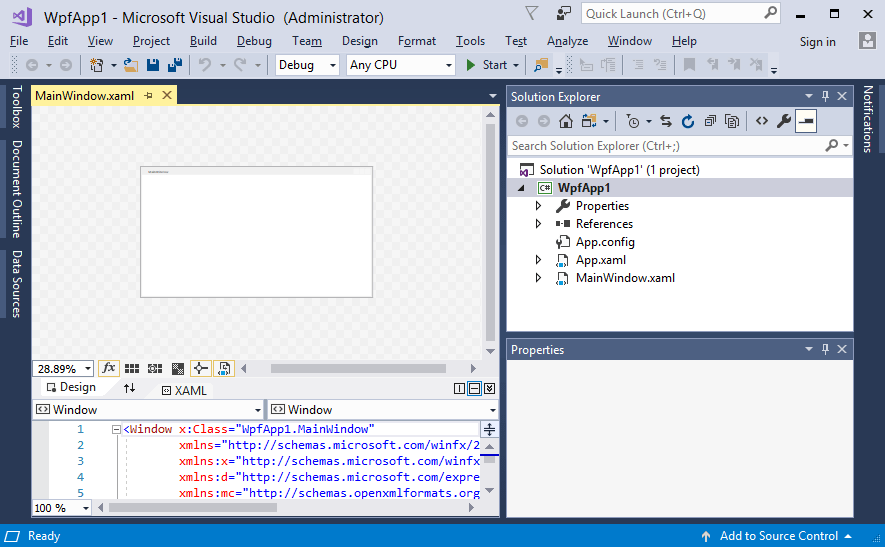Click the Save All toolbar icon

(x=174, y=65)
